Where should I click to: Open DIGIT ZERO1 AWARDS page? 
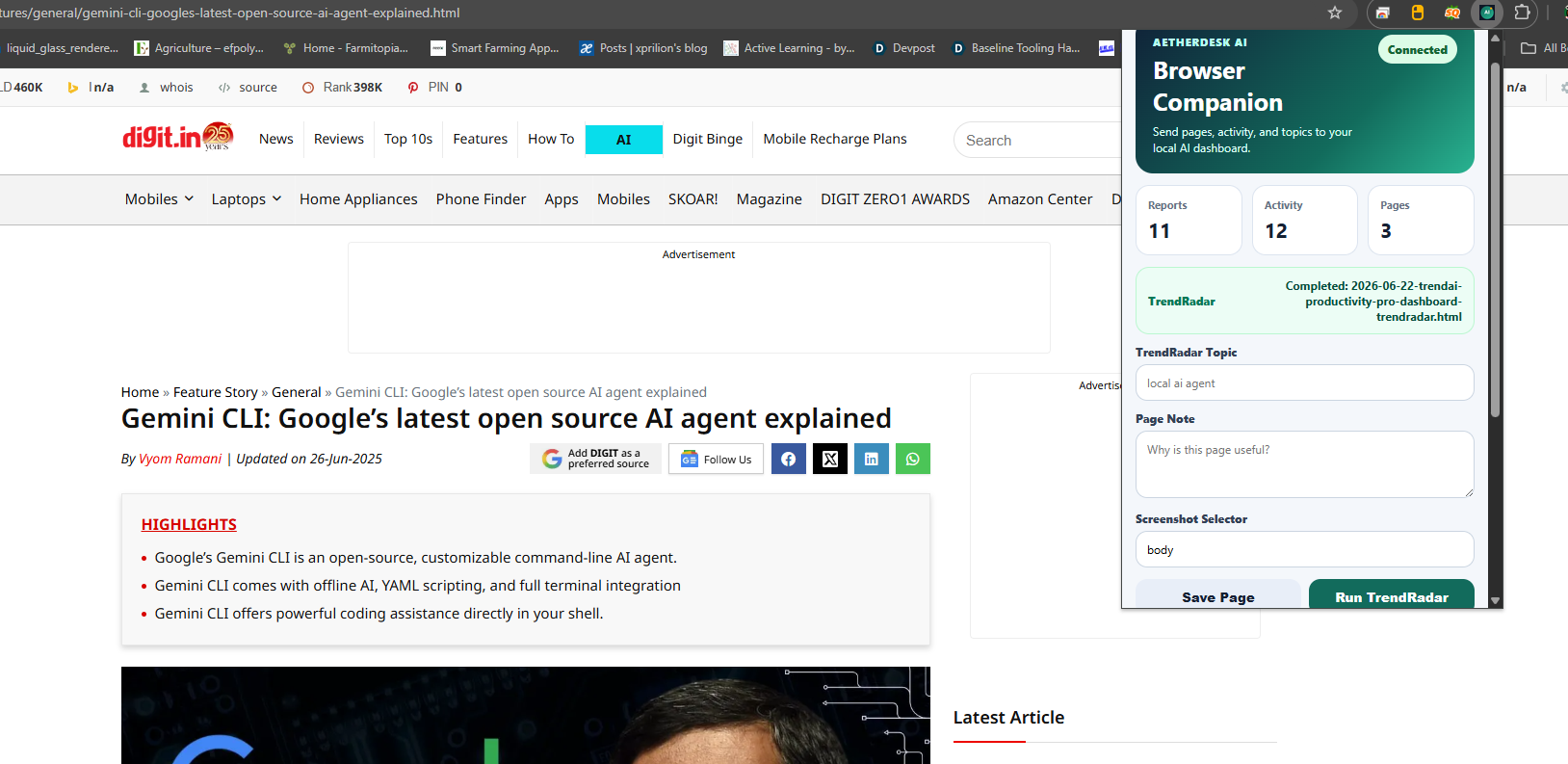tap(896, 199)
